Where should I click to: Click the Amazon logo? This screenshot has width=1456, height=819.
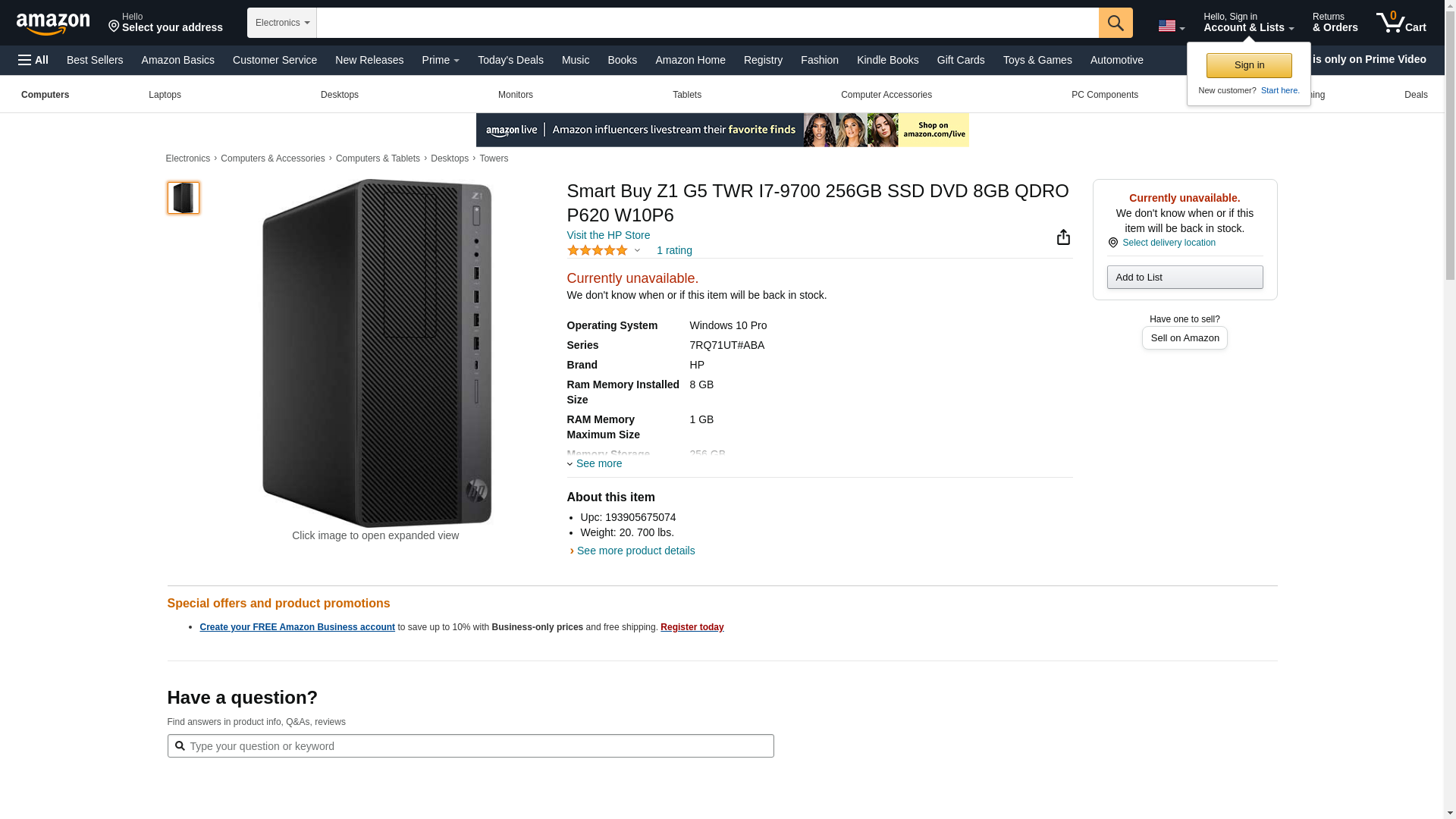tap(53, 24)
